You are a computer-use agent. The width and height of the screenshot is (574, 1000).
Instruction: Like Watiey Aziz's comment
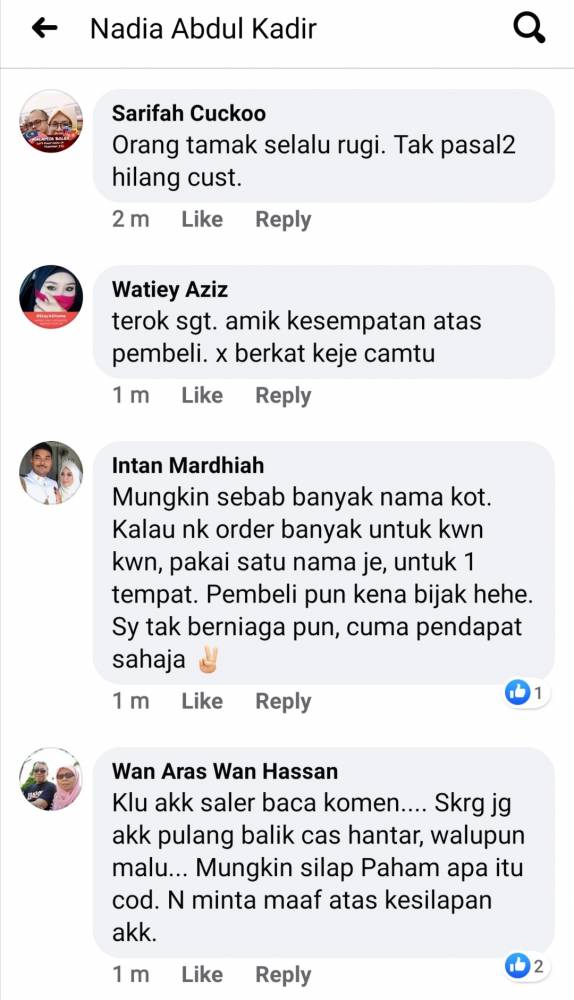202,395
